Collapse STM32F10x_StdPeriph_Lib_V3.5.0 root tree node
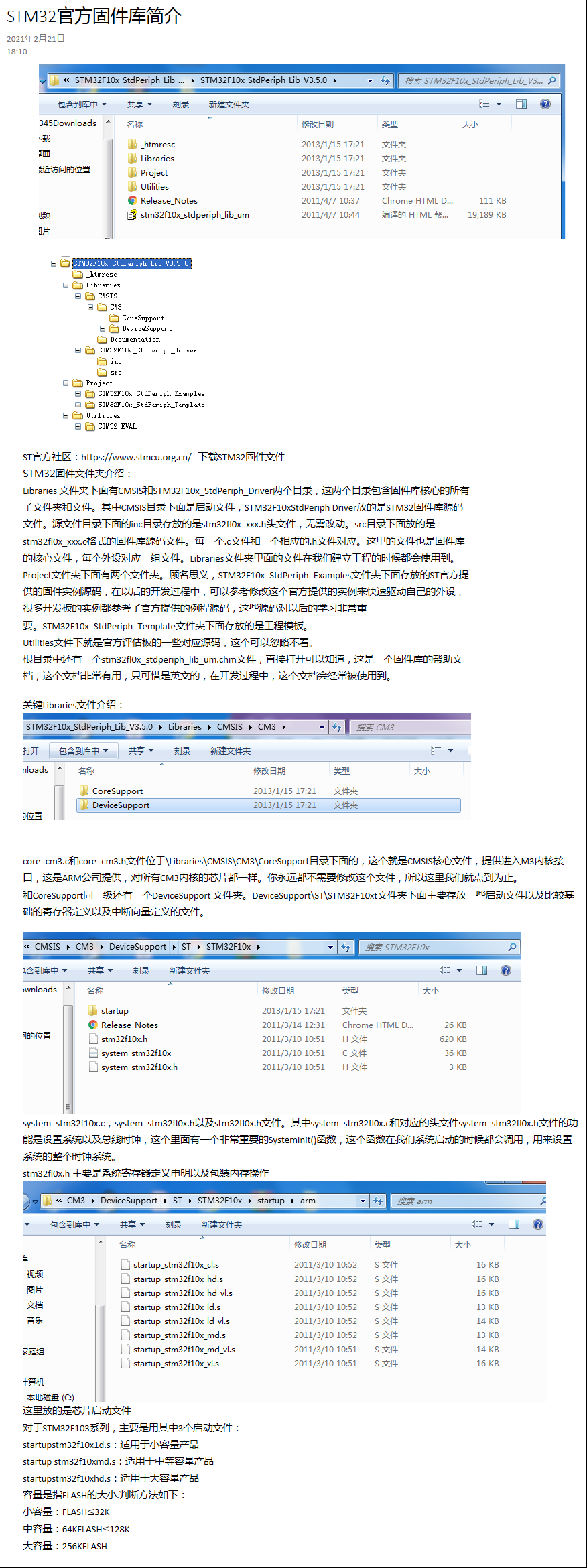This screenshot has height=1568, width=587. 54,263
